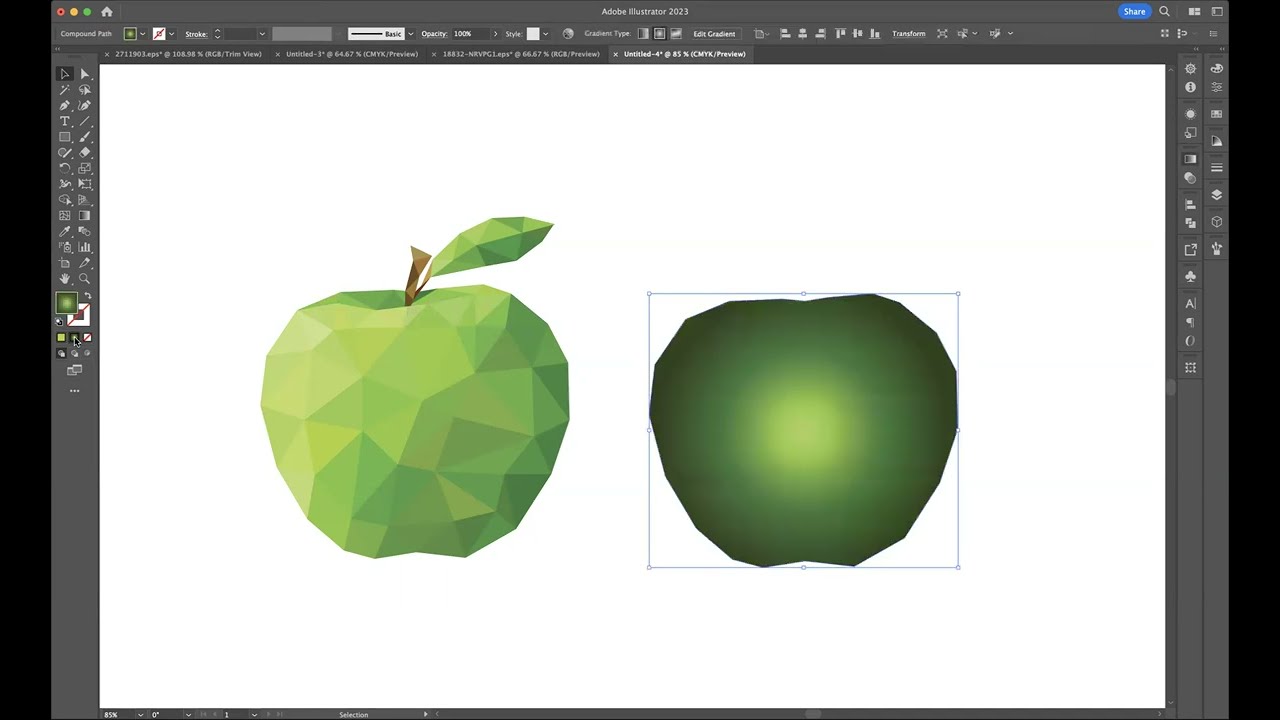Open the macOS search magnifier icon
The width and height of the screenshot is (1280, 720).
pos(1164,12)
